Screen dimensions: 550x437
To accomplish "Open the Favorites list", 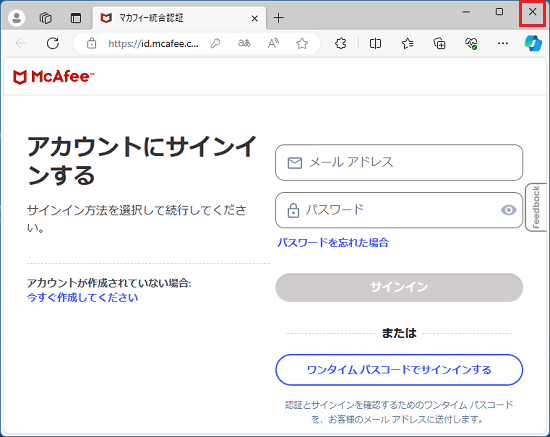I will [408, 43].
